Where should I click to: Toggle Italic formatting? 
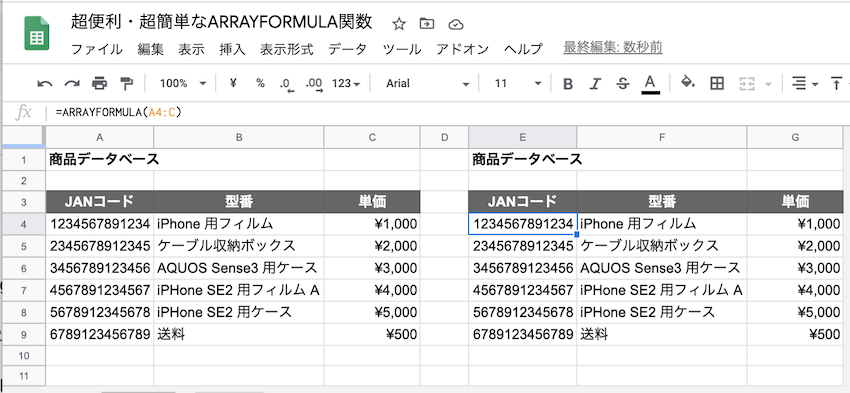[x=596, y=83]
